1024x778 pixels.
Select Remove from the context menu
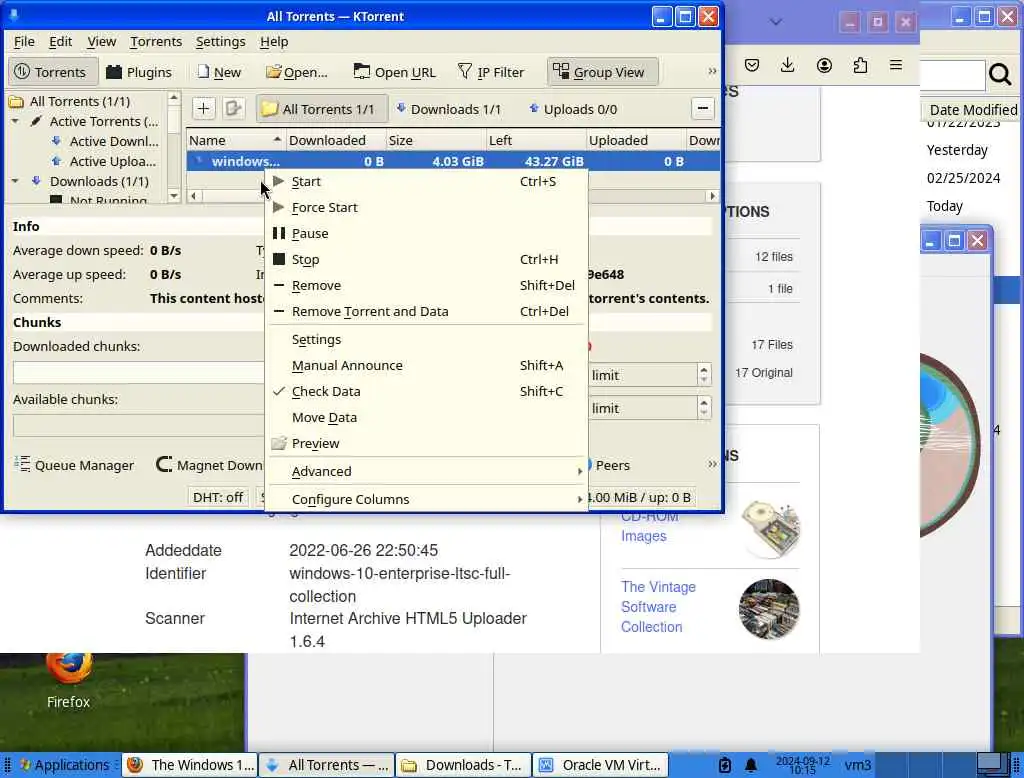(x=426, y=286)
